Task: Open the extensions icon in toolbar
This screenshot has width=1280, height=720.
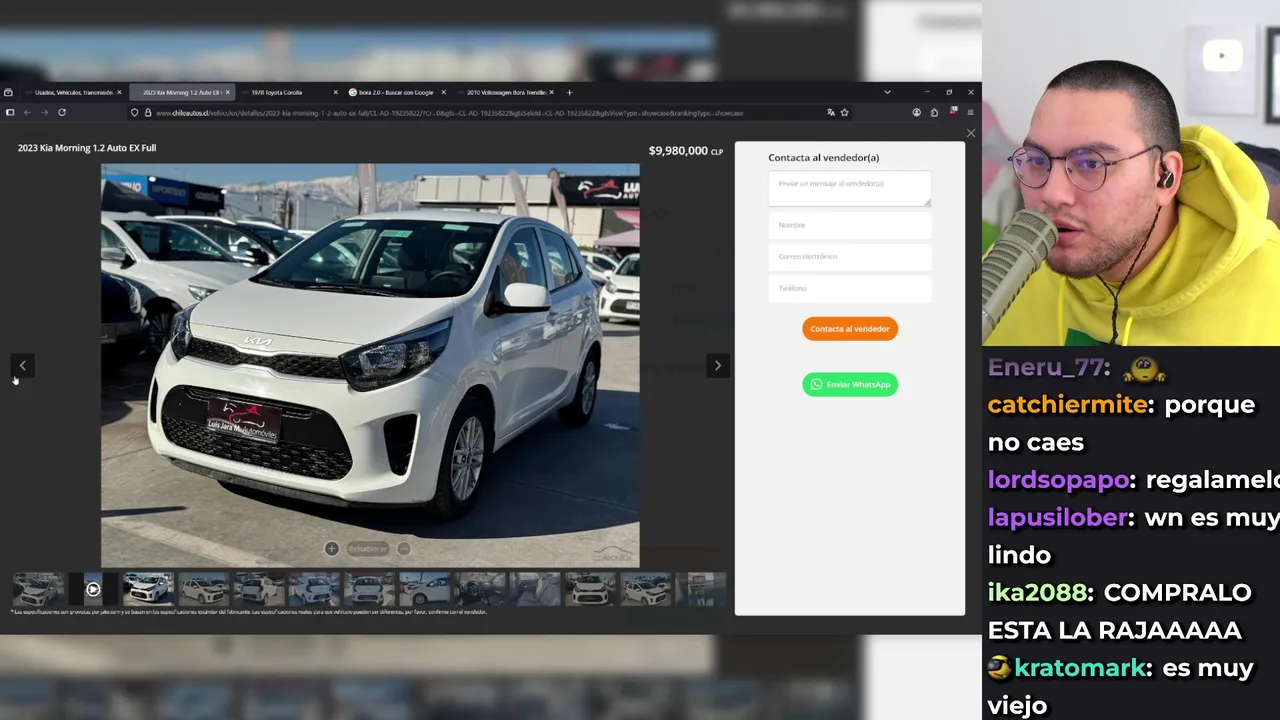Action: pos(934,113)
